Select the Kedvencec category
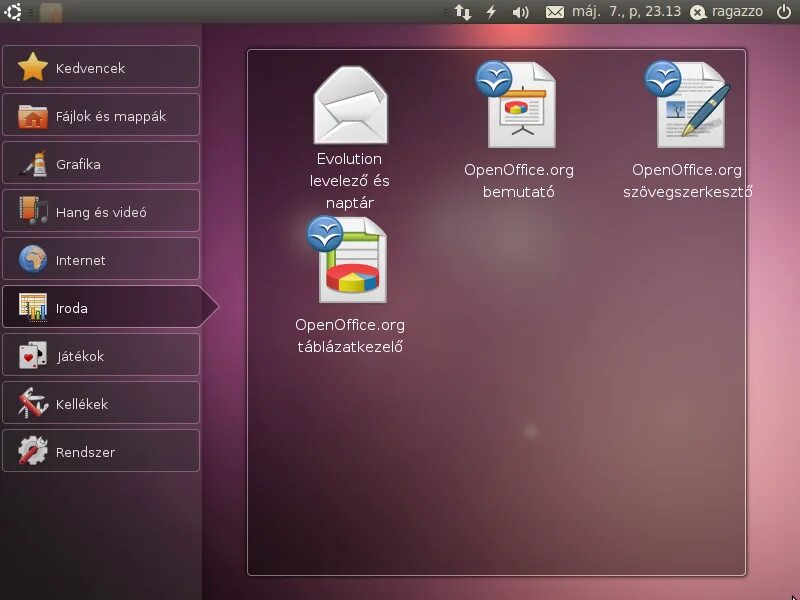The image size is (800, 600). click(x=101, y=67)
